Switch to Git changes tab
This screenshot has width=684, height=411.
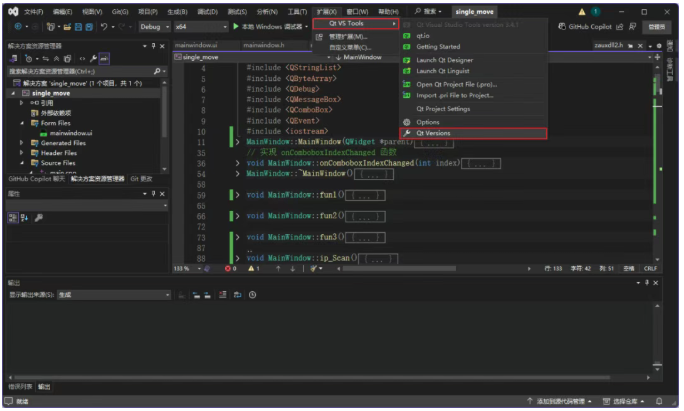pyautogui.click(x=141, y=179)
